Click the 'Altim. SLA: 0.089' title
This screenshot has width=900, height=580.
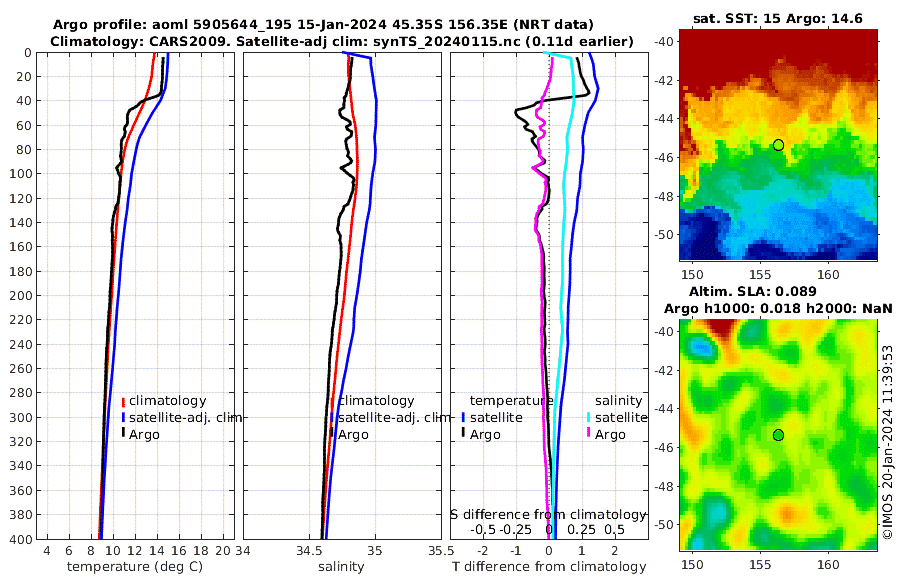click(x=752, y=291)
